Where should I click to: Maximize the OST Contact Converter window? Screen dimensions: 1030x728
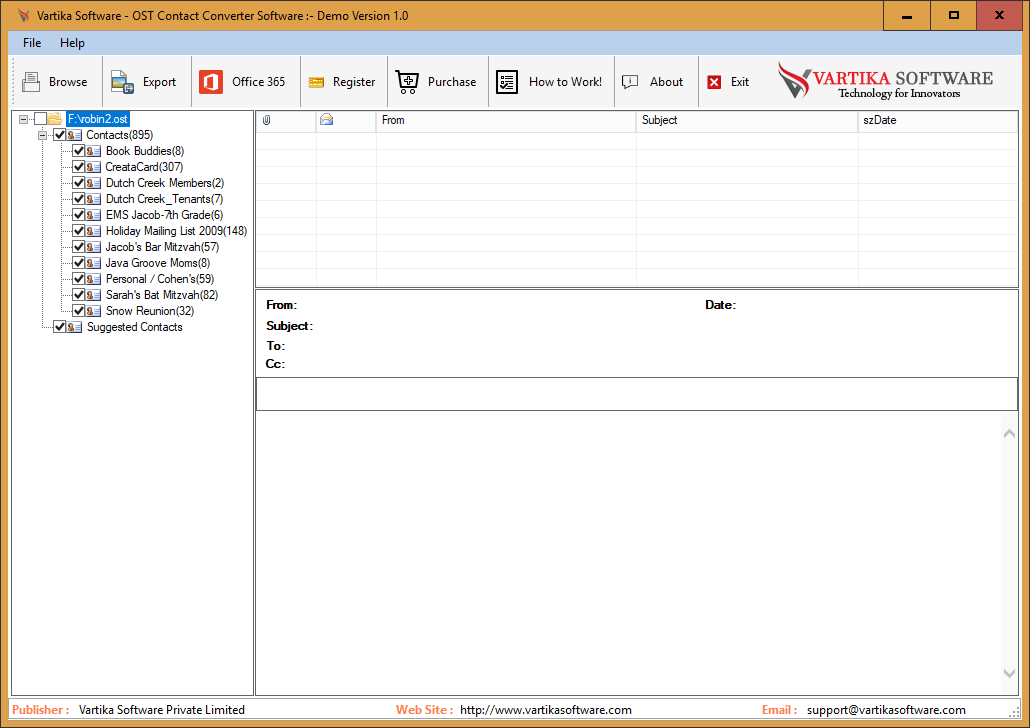click(x=953, y=16)
